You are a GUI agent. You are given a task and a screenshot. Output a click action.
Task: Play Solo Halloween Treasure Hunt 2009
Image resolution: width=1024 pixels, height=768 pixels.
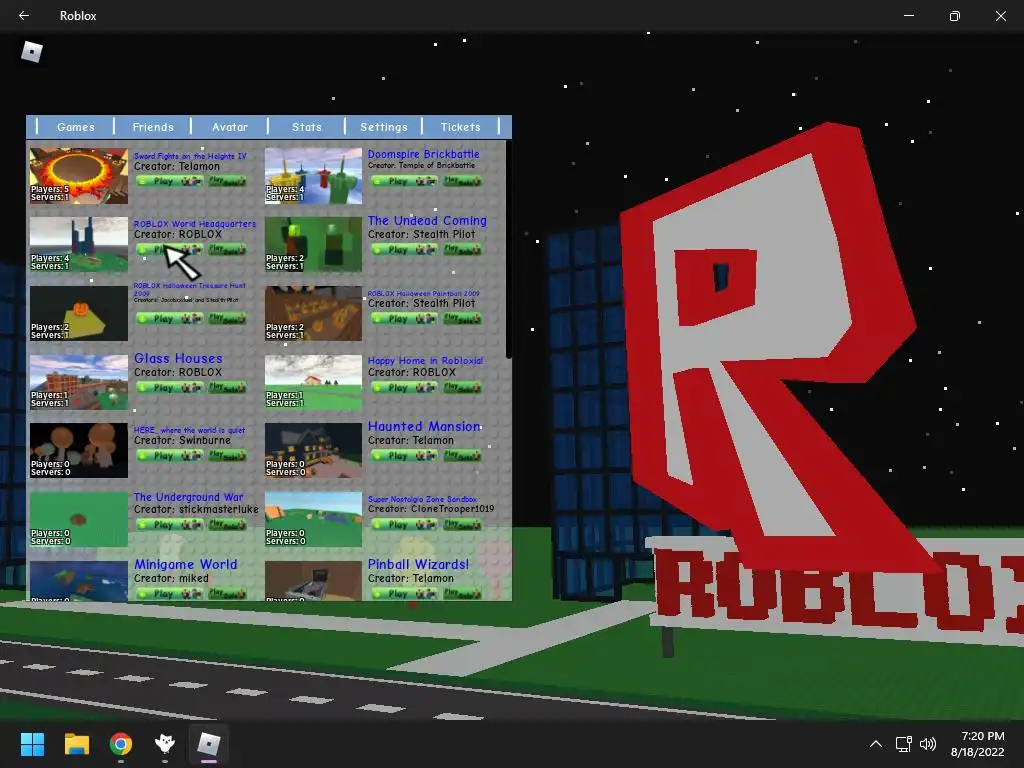coord(227,319)
